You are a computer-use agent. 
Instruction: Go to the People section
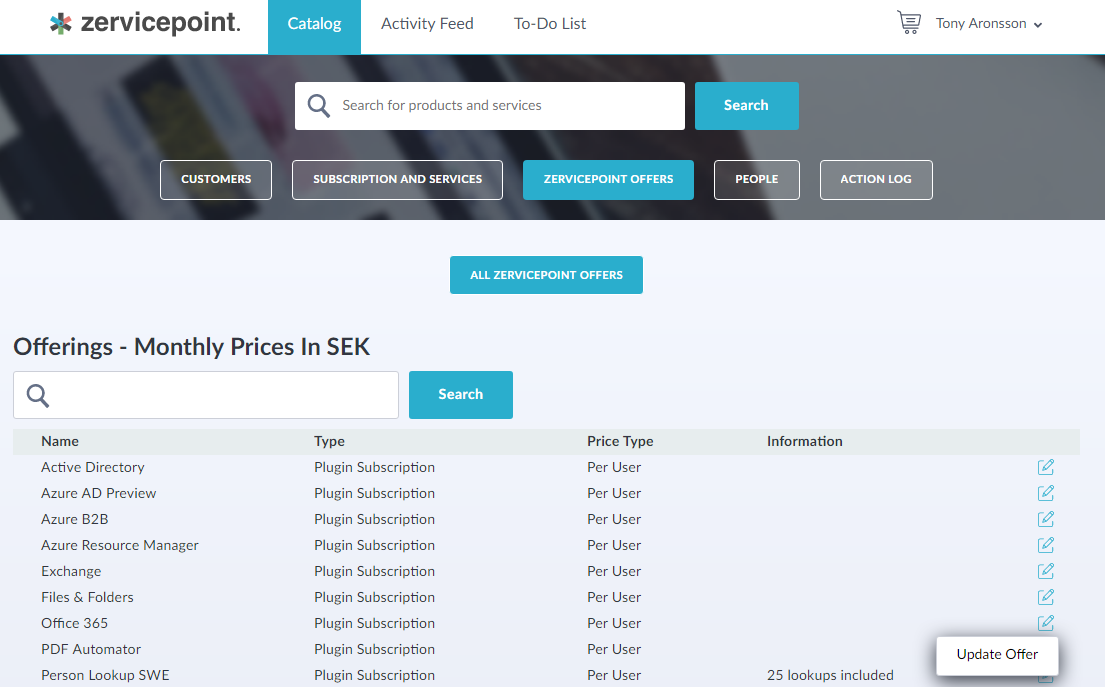tap(756, 180)
